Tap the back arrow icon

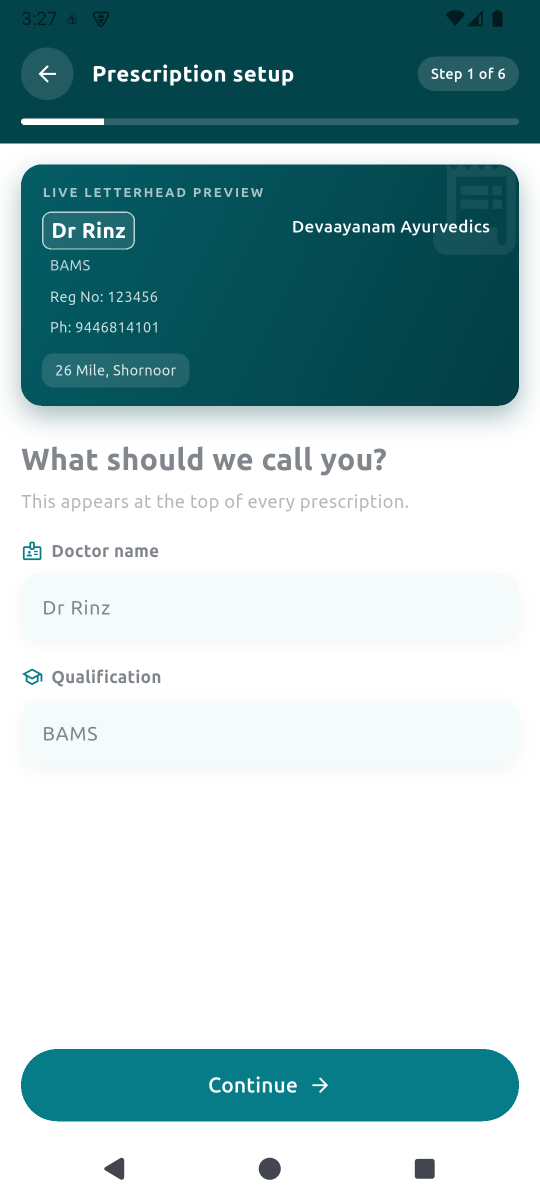point(47,74)
